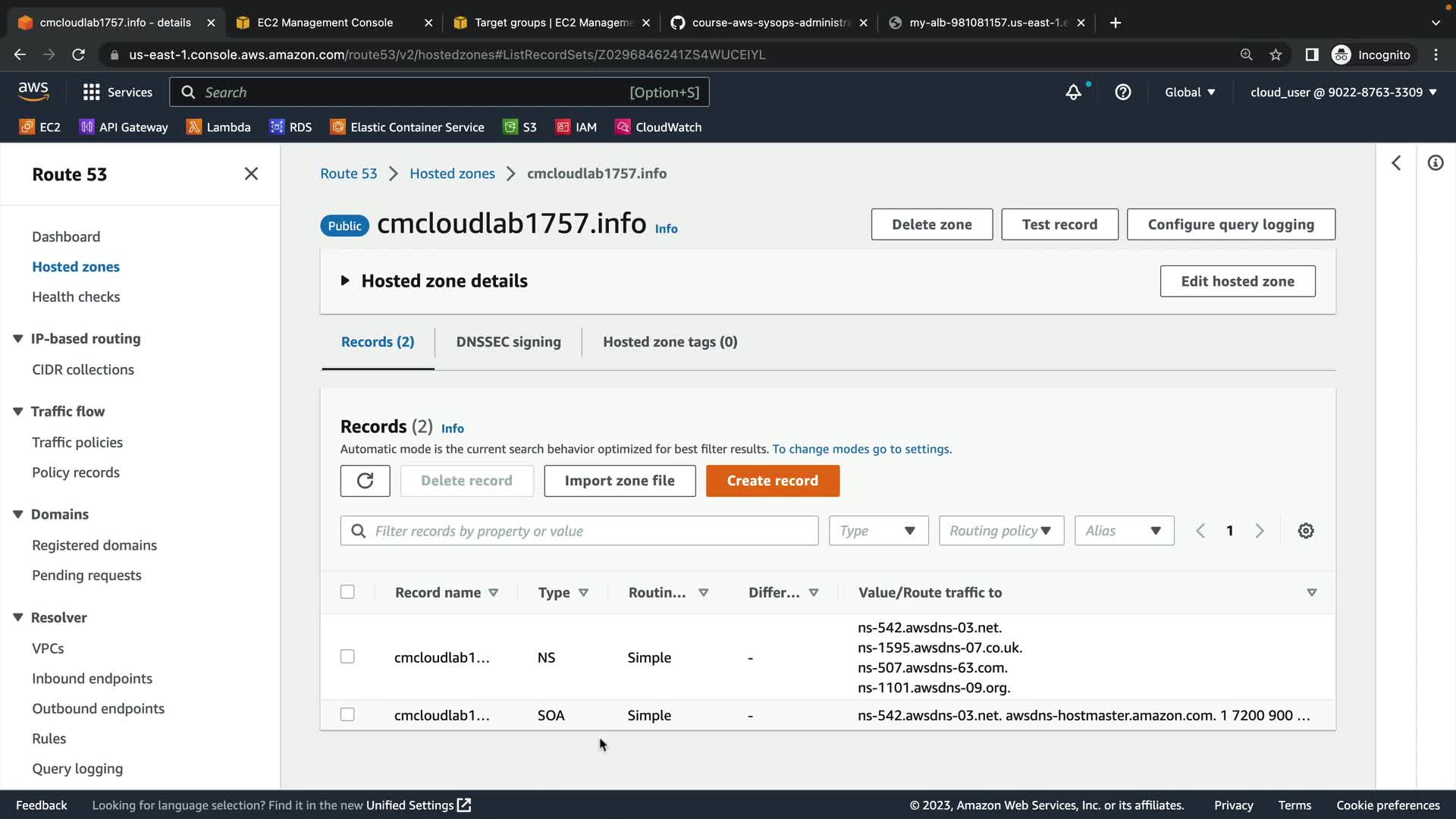Close the Route 53 navigation panel
Image resolution: width=1456 pixels, height=819 pixels.
tap(251, 174)
